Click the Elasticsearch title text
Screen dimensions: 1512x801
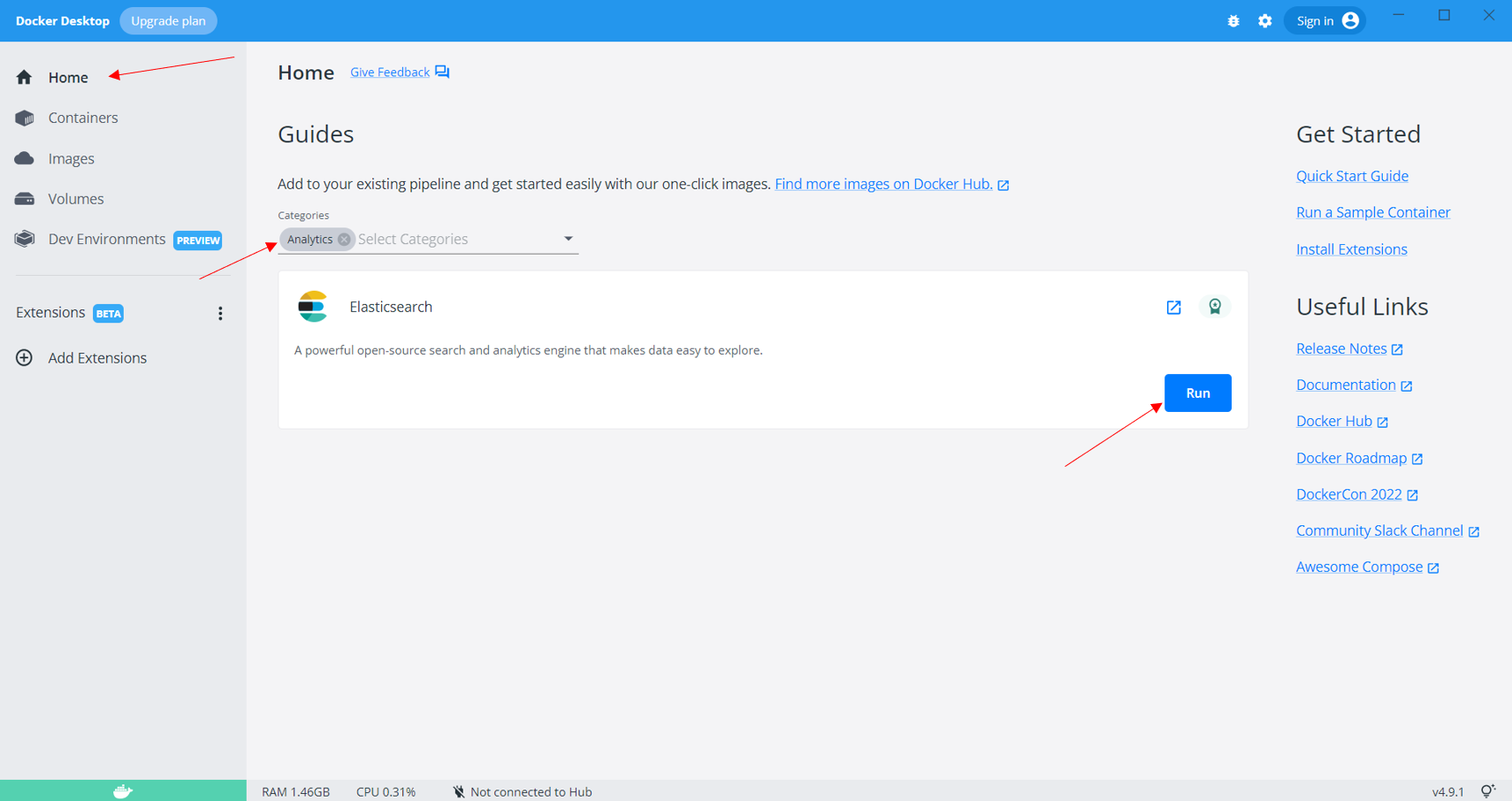[x=391, y=307]
